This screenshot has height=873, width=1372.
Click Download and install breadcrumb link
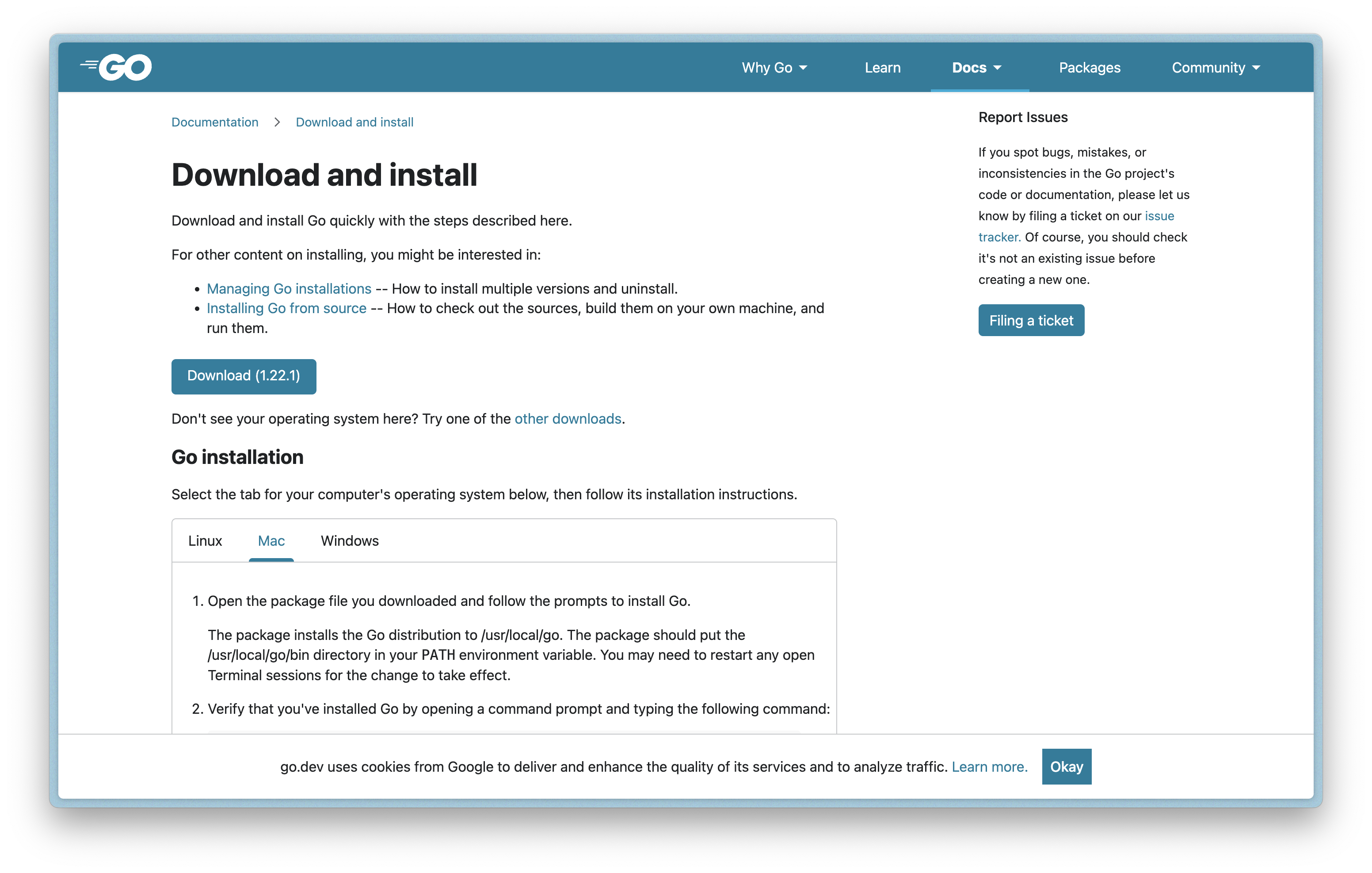[354, 122]
